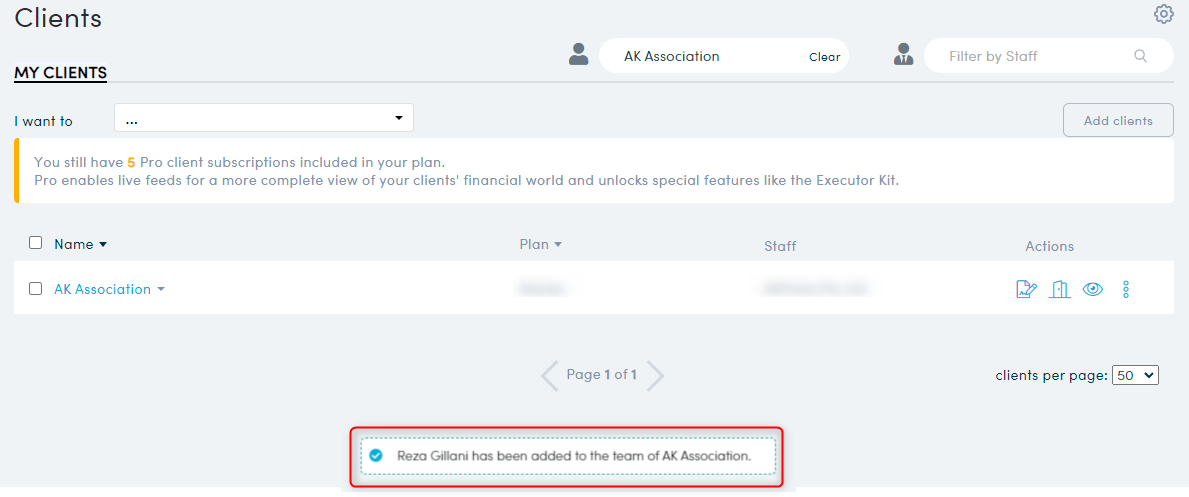Go to previous page arrow

pyautogui.click(x=549, y=375)
